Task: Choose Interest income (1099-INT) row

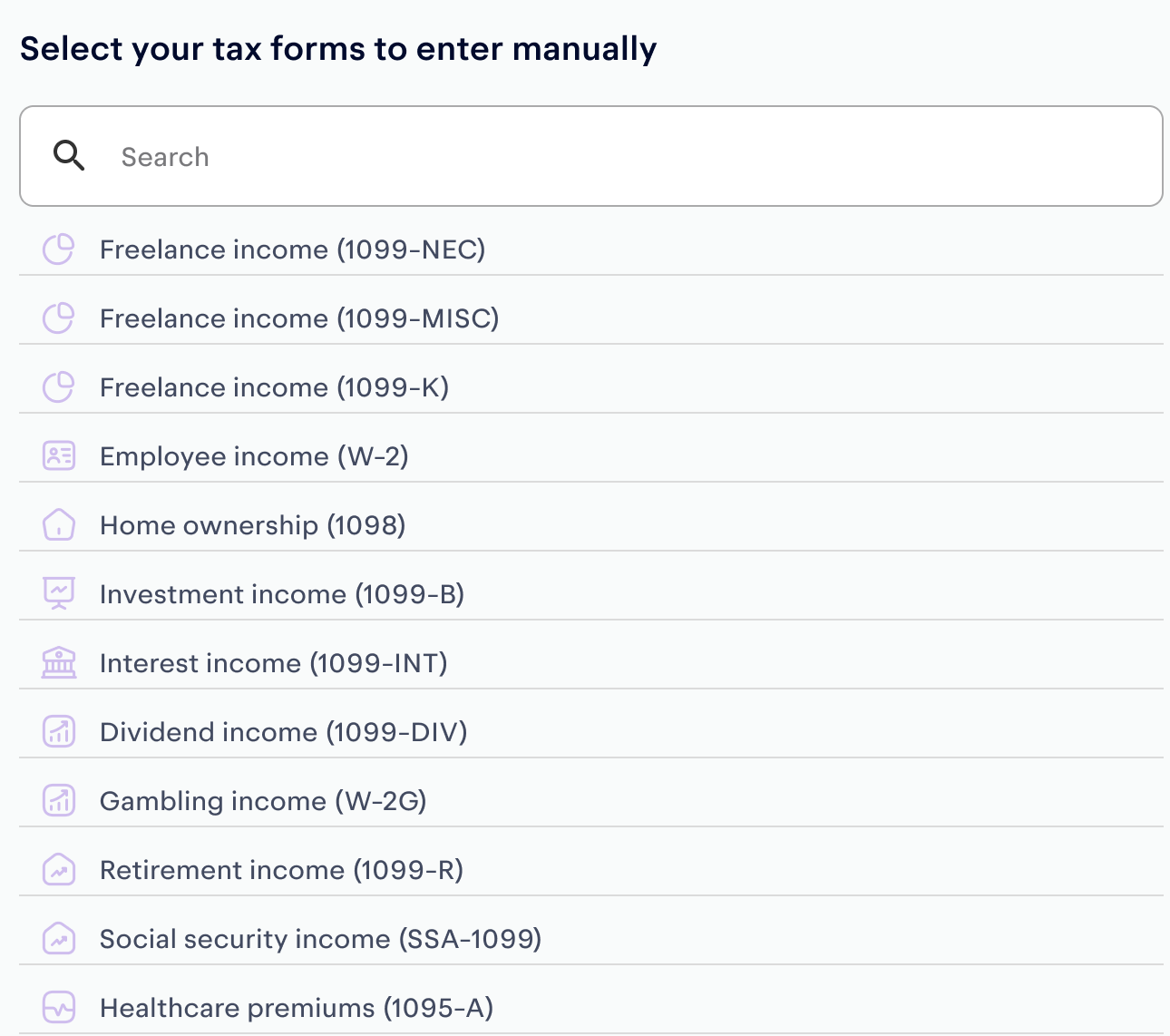Action: click(x=591, y=663)
